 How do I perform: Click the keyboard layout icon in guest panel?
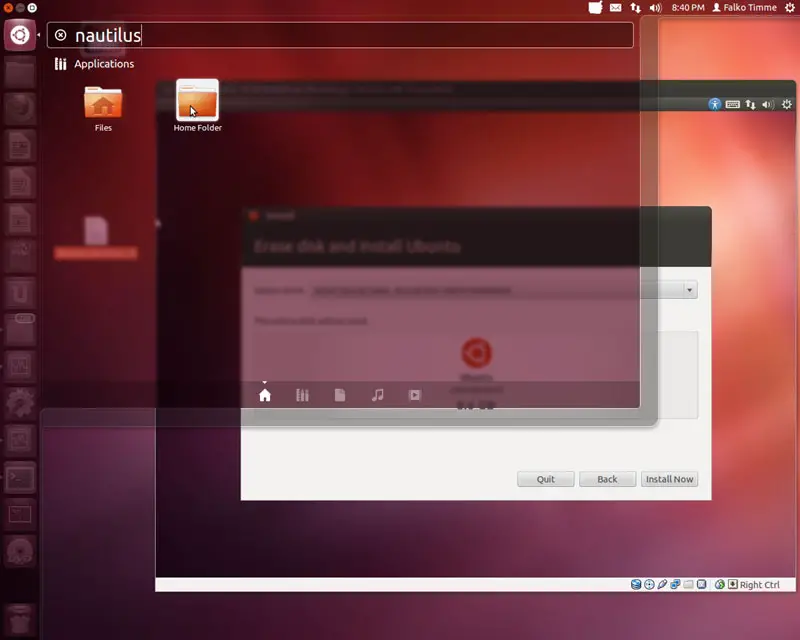tap(733, 105)
